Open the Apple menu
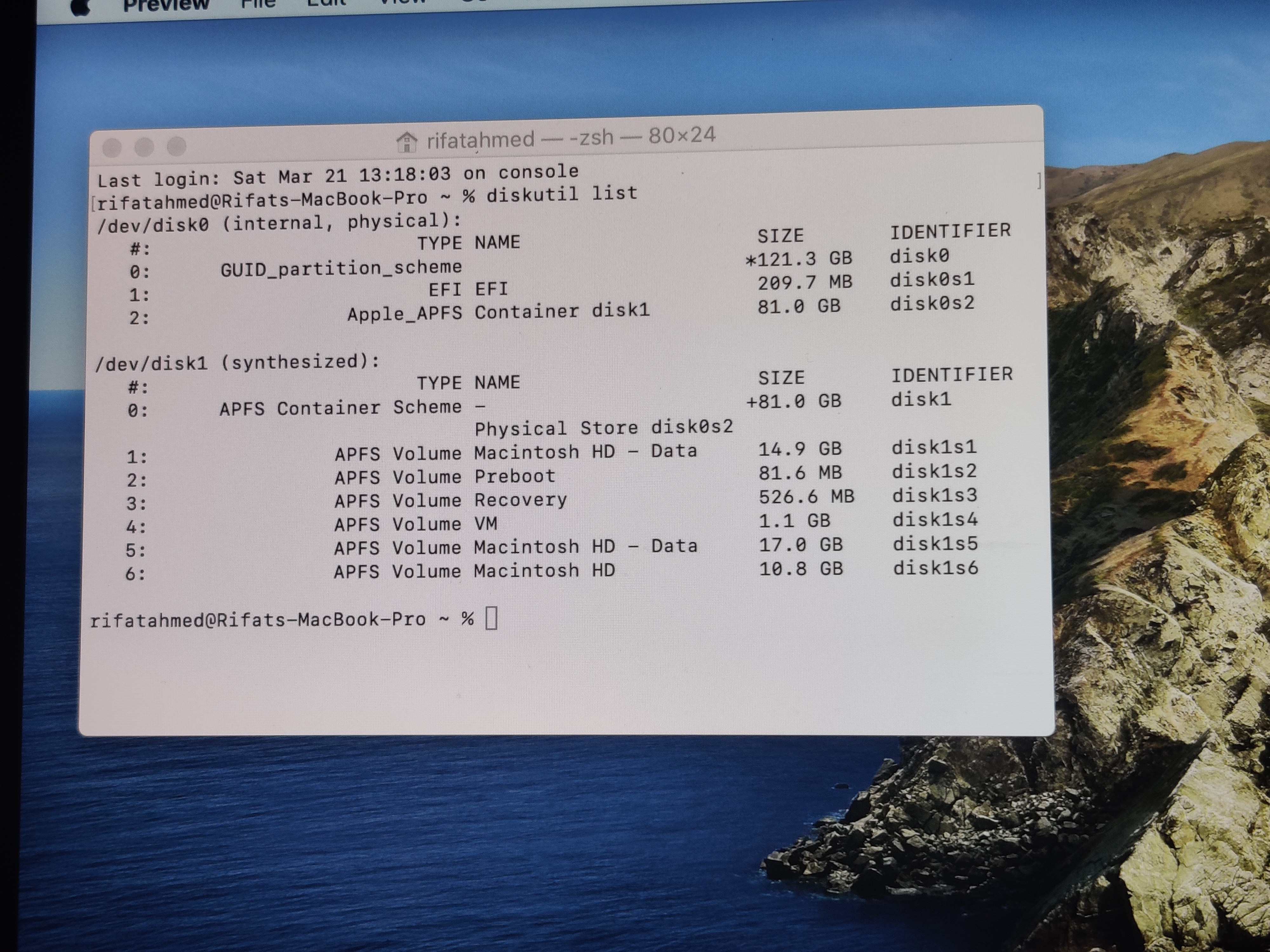This screenshot has height=952, width=1270. (80, 7)
